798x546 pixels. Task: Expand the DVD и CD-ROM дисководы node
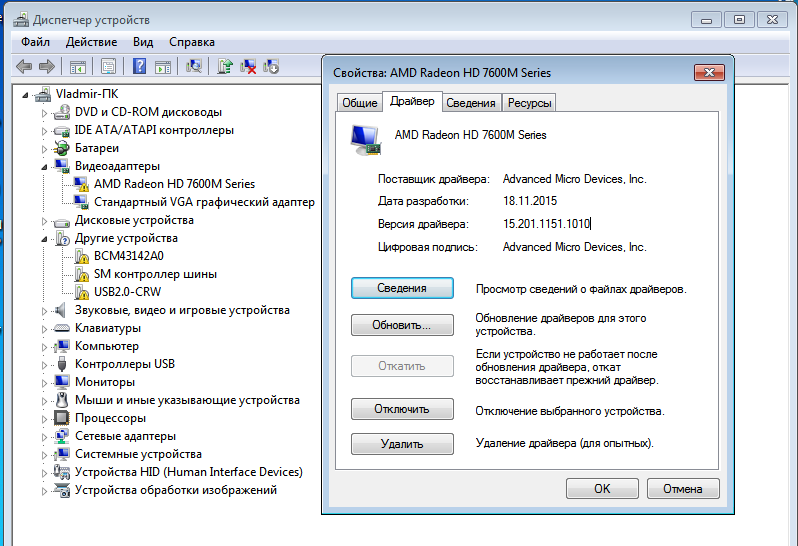pos(44,113)
